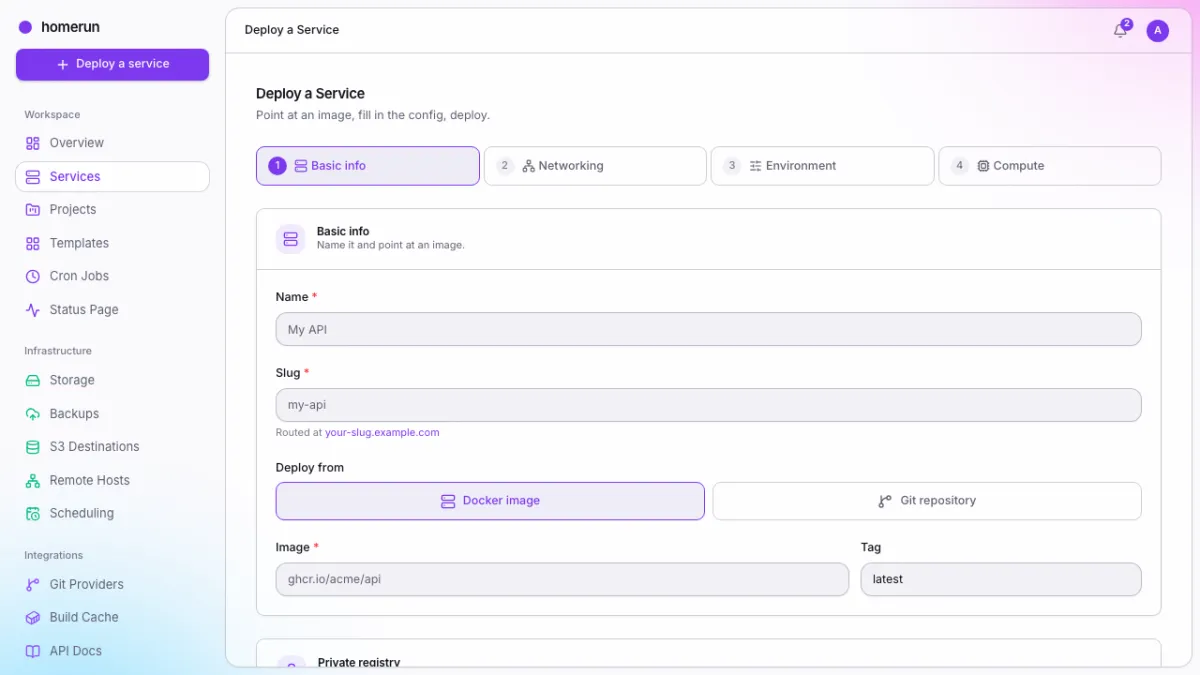Click the Deploy from label
Image resolution: width=1200 pixels, height=675 pixels.
(x=310, y=468)
